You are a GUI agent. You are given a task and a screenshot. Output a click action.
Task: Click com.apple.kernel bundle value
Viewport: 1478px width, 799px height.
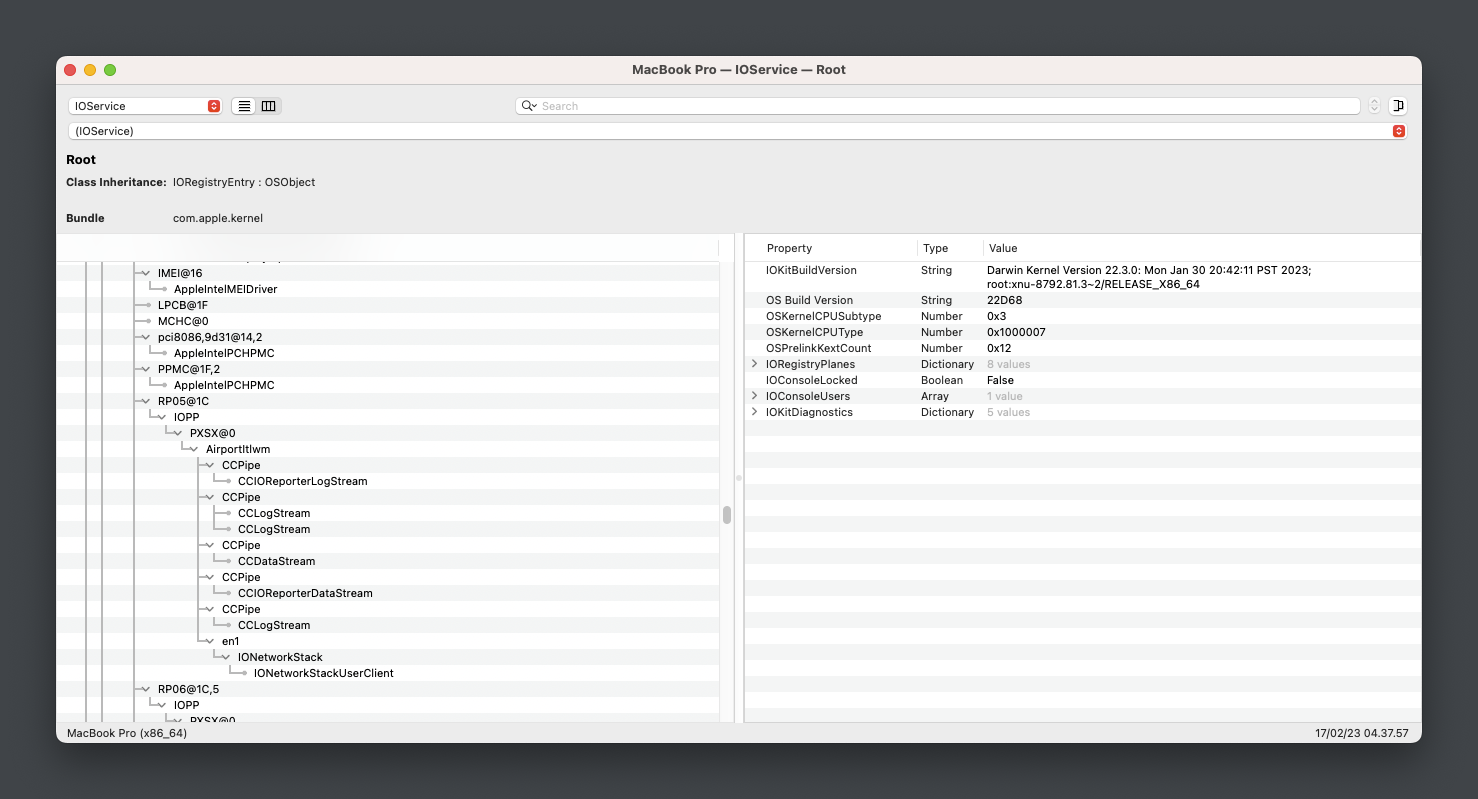218,218
